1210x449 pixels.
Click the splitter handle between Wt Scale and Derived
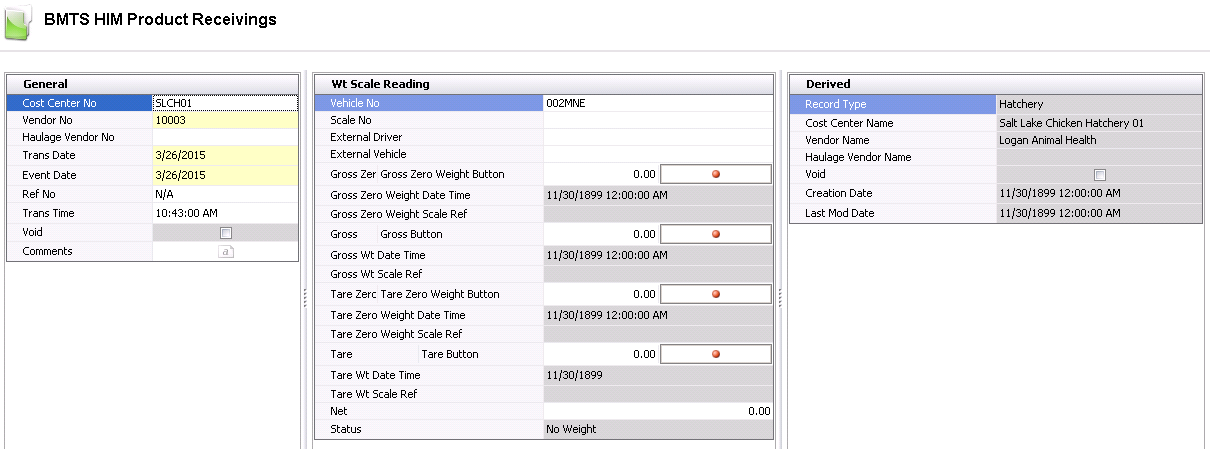tap(780, 296)
